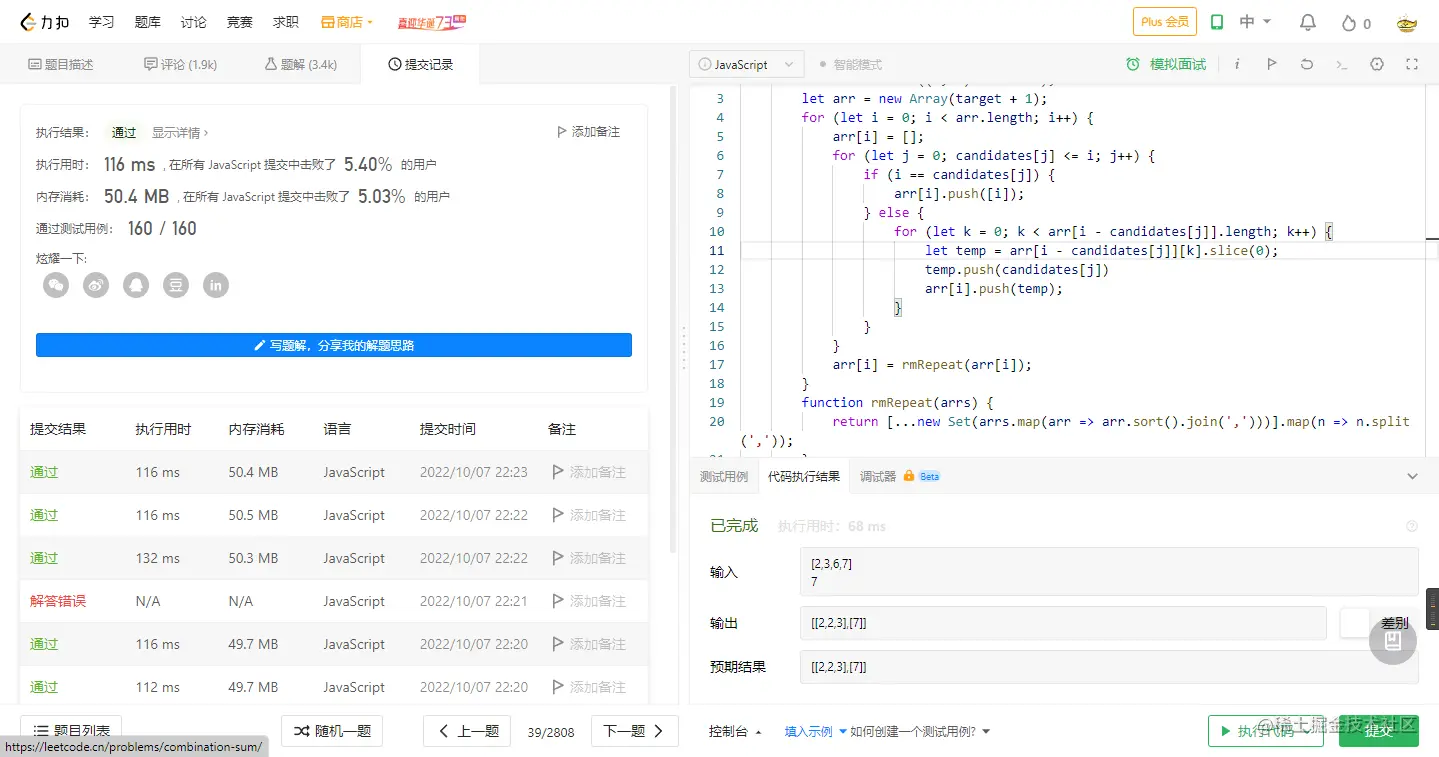Share result to QQ
Screen dimensions: 1439x757
(x=136, y=285)
